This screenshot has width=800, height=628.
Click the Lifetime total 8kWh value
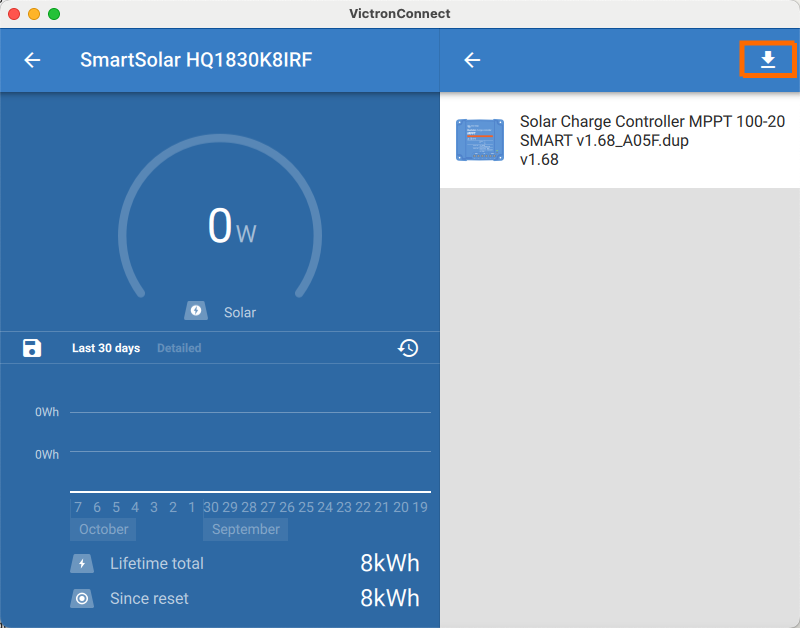pos(389,563)
